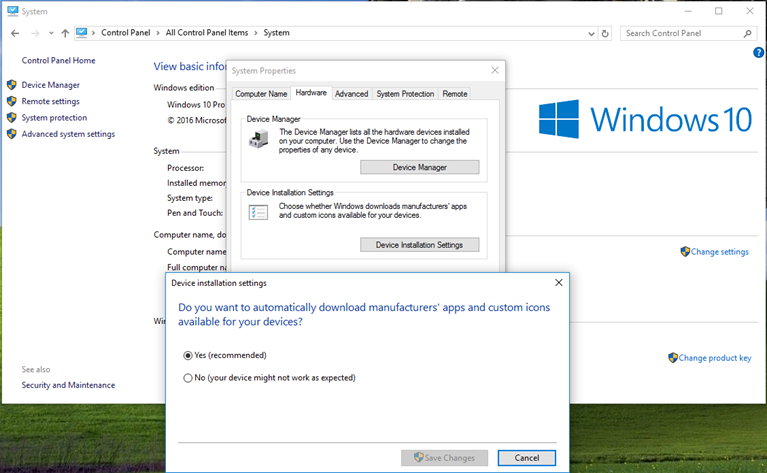Expand the address bar history dropdown

pyautogui.click(x=591, y=34)
